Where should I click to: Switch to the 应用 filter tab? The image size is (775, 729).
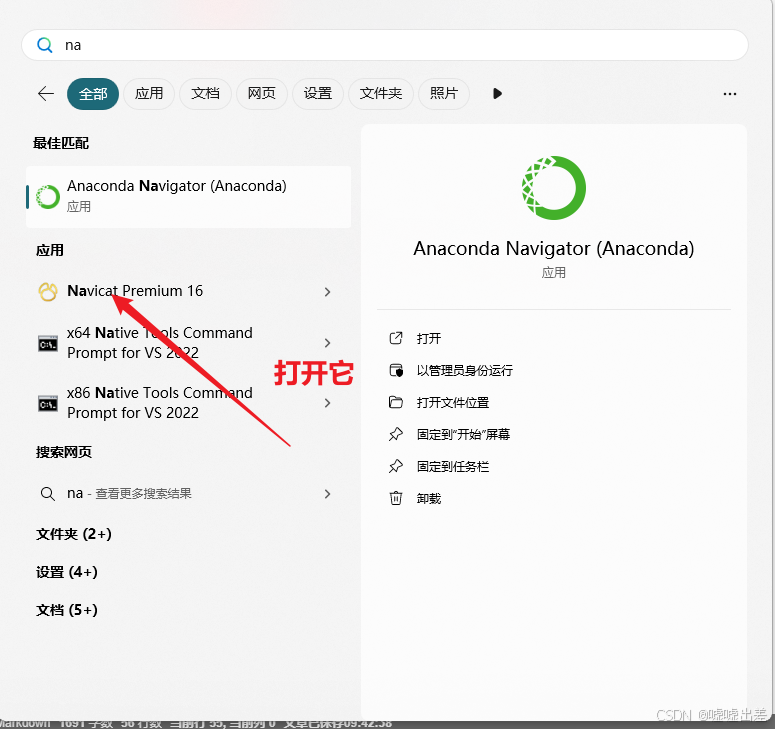coord(149,93)
